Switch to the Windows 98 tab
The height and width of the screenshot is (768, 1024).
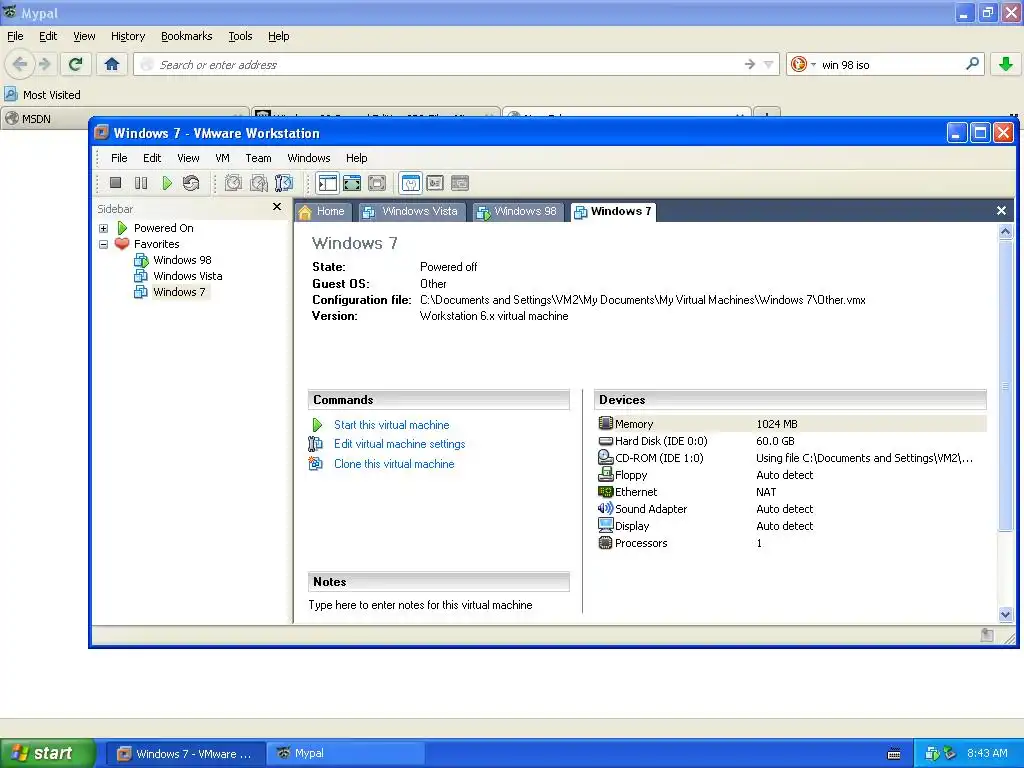(x=517, y=212)
